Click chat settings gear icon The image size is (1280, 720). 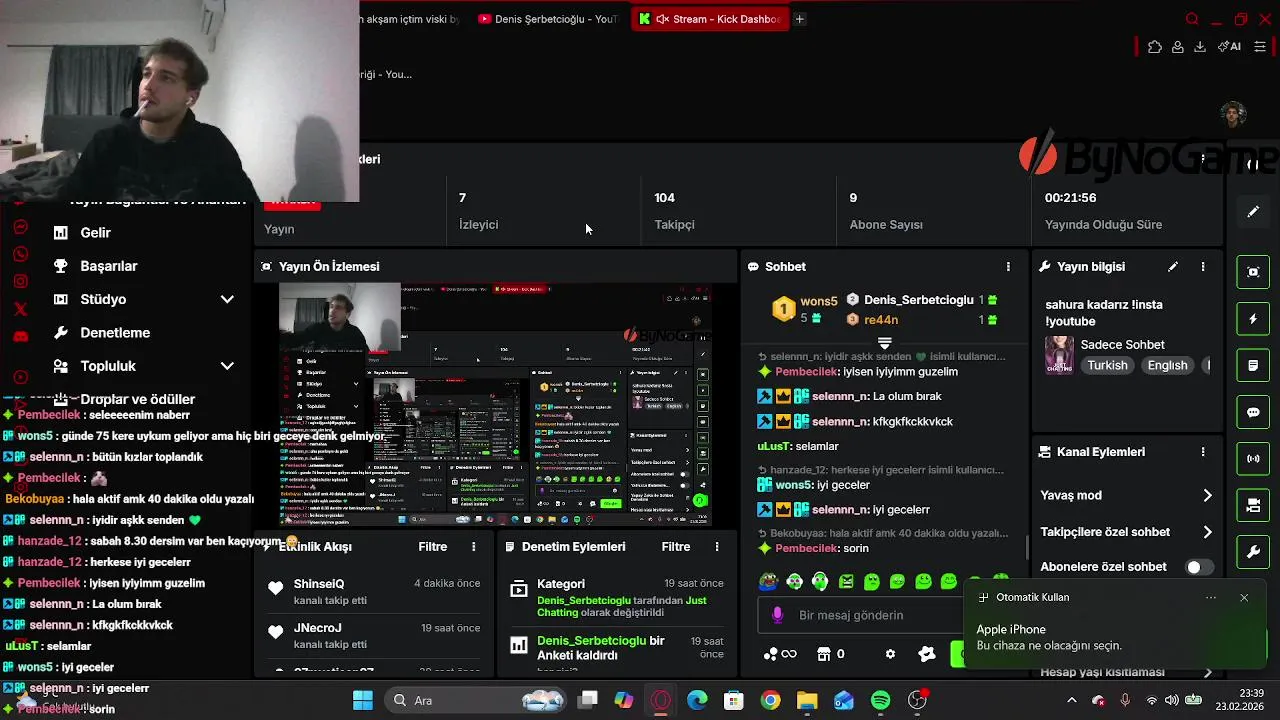coord(890,654)
